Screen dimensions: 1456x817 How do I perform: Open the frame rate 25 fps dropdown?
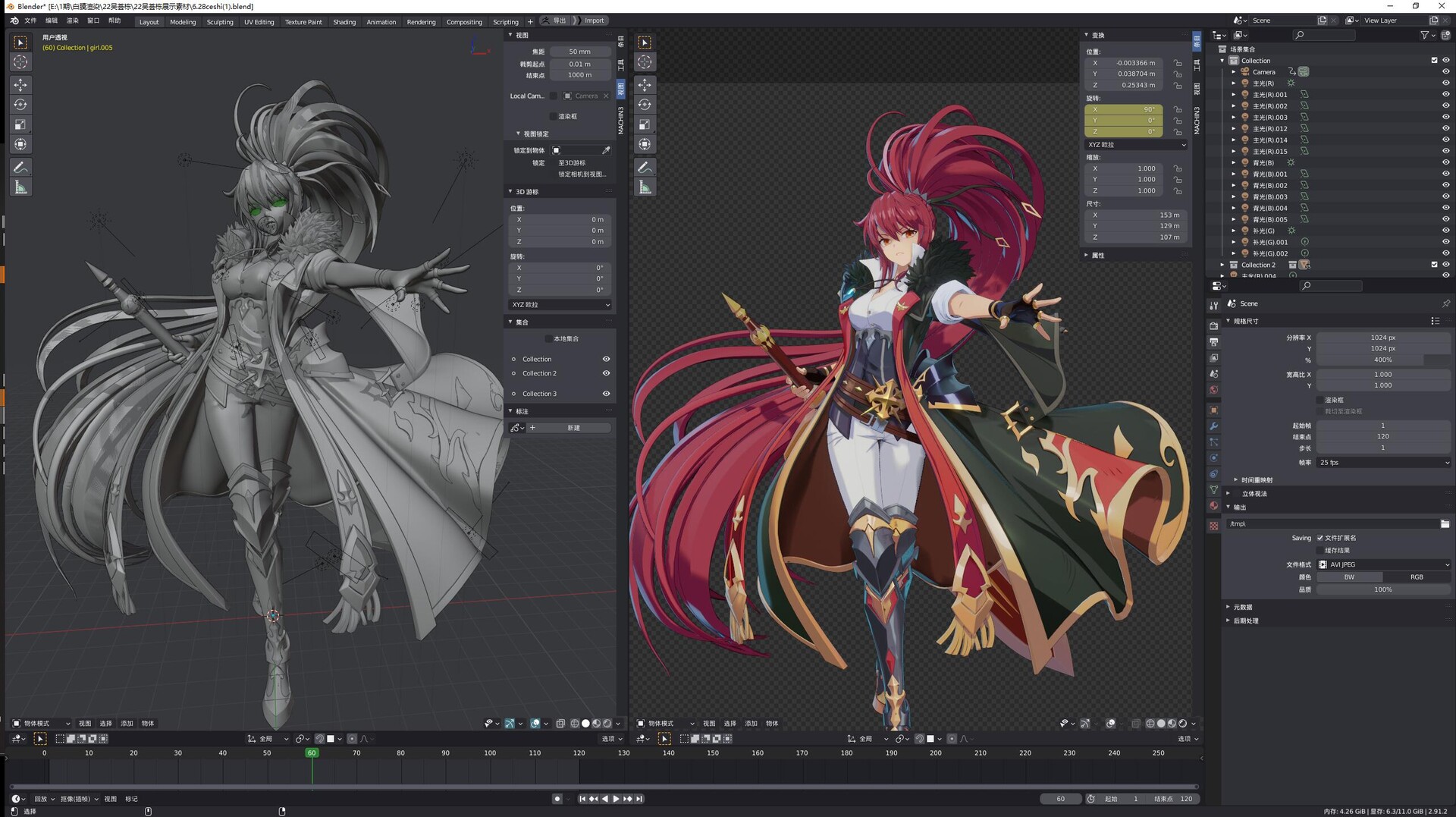click(x=1384, y=463)
